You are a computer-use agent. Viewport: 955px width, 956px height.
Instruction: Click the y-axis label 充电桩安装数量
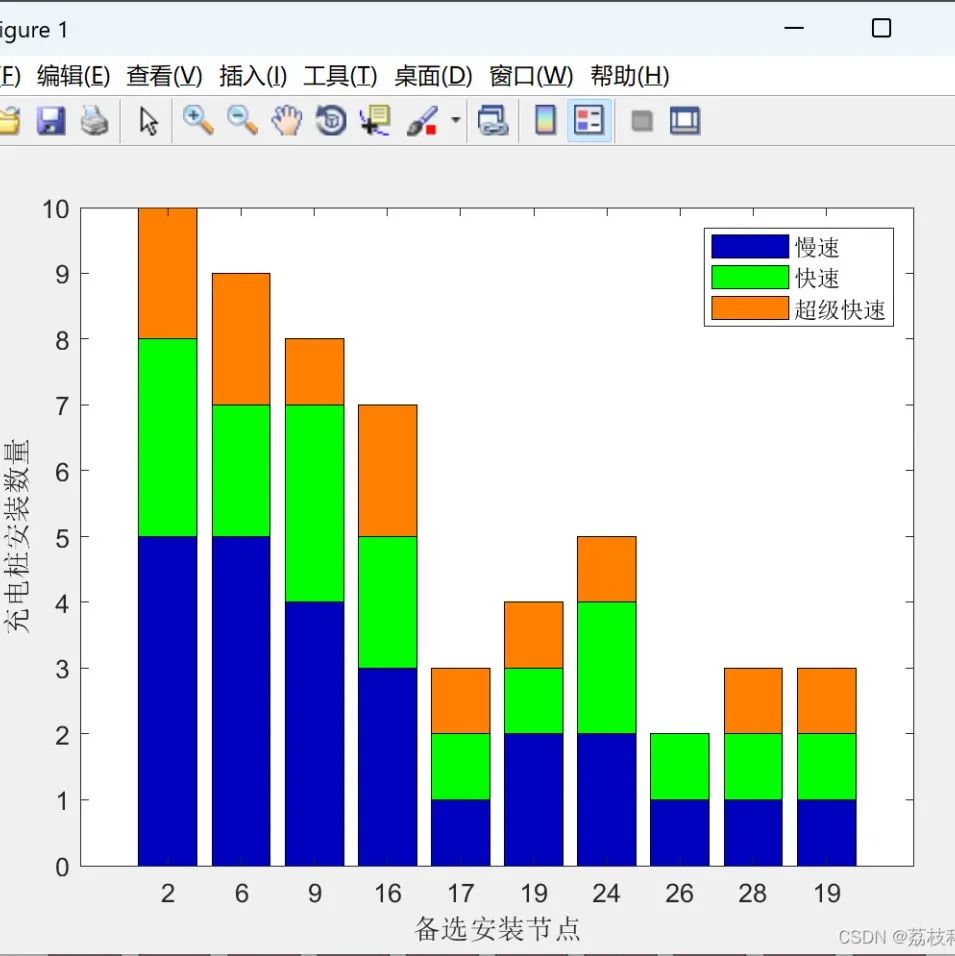point(16,535)
